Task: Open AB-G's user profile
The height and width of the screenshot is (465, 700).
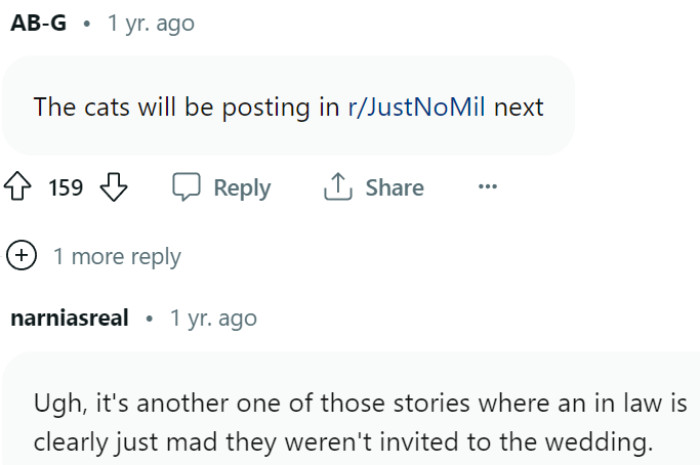Action: pyautogui.click(x=39, y=24)
